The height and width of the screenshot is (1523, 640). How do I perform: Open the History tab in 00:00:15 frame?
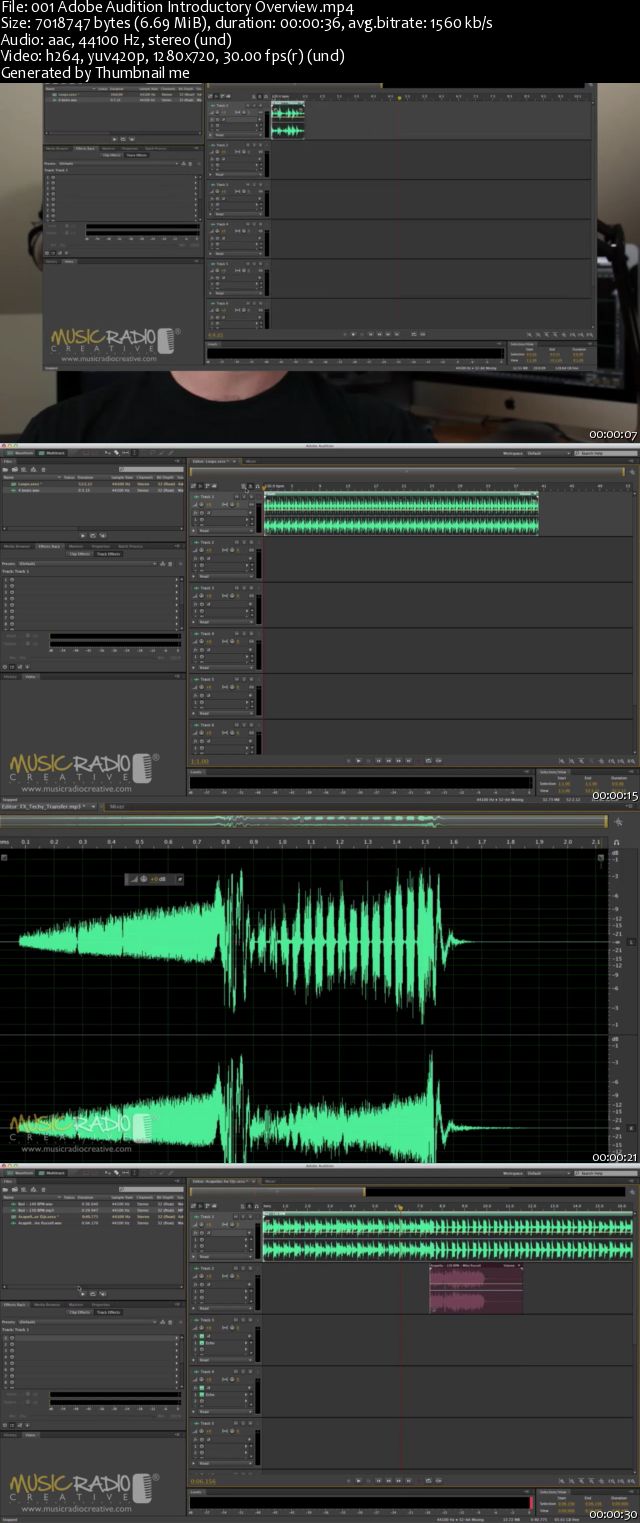pos(10,676)
